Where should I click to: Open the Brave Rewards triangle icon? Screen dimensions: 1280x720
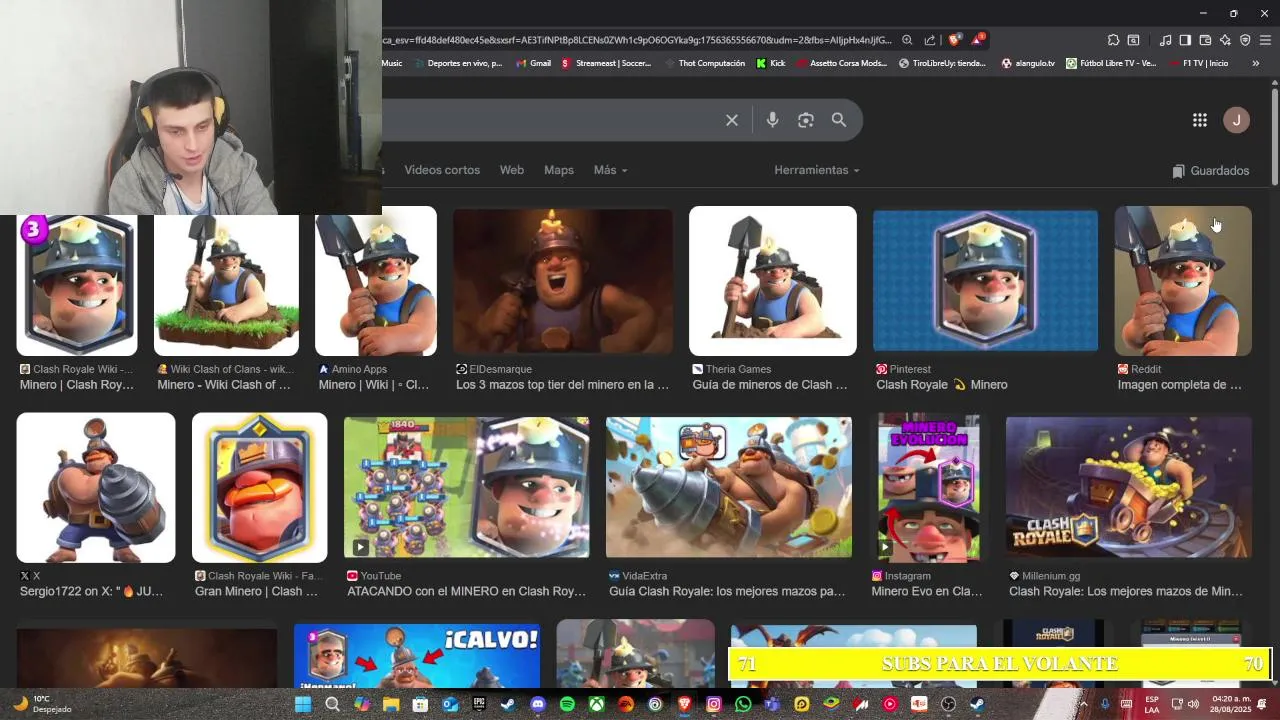click(977, 40)
